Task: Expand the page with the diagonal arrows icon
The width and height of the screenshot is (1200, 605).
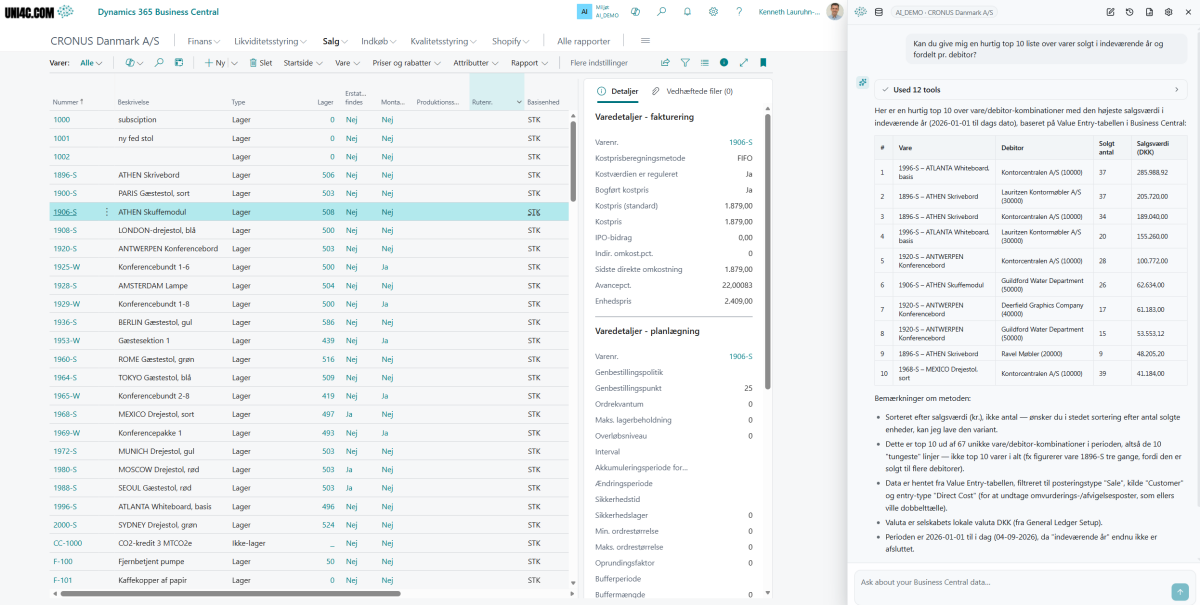Action: click(x=744, y=62)
